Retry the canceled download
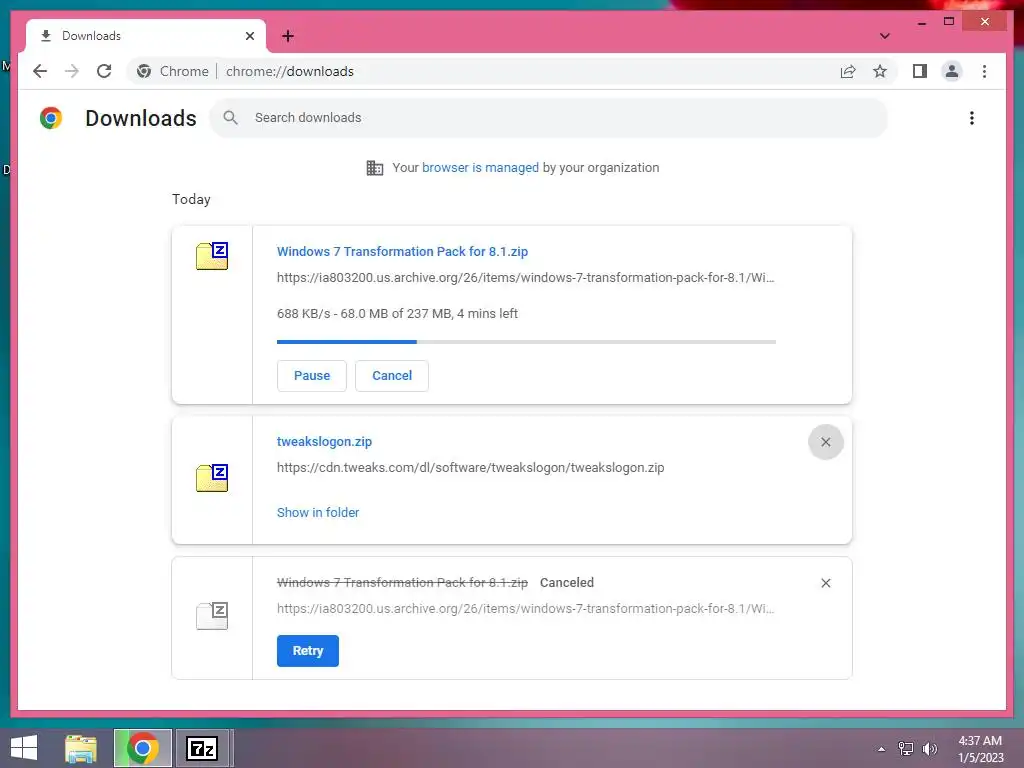1024x768 pixels. 308,650
